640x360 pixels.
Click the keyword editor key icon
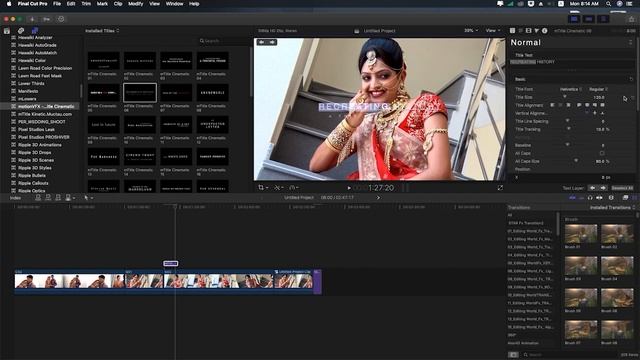47,19
